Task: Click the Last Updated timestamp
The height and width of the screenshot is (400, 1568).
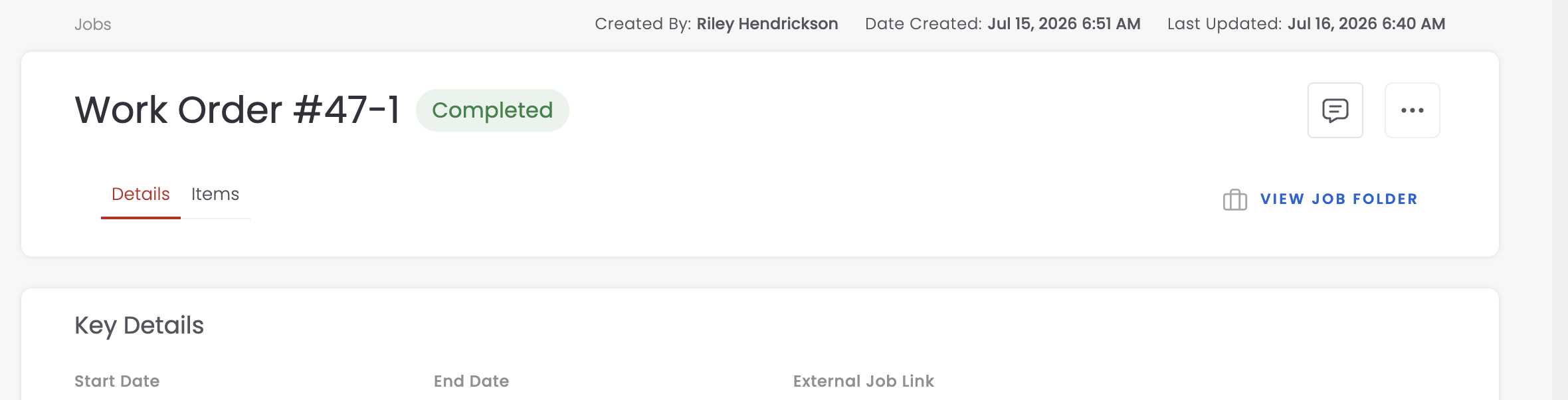Action: (x=1366, y=24)
